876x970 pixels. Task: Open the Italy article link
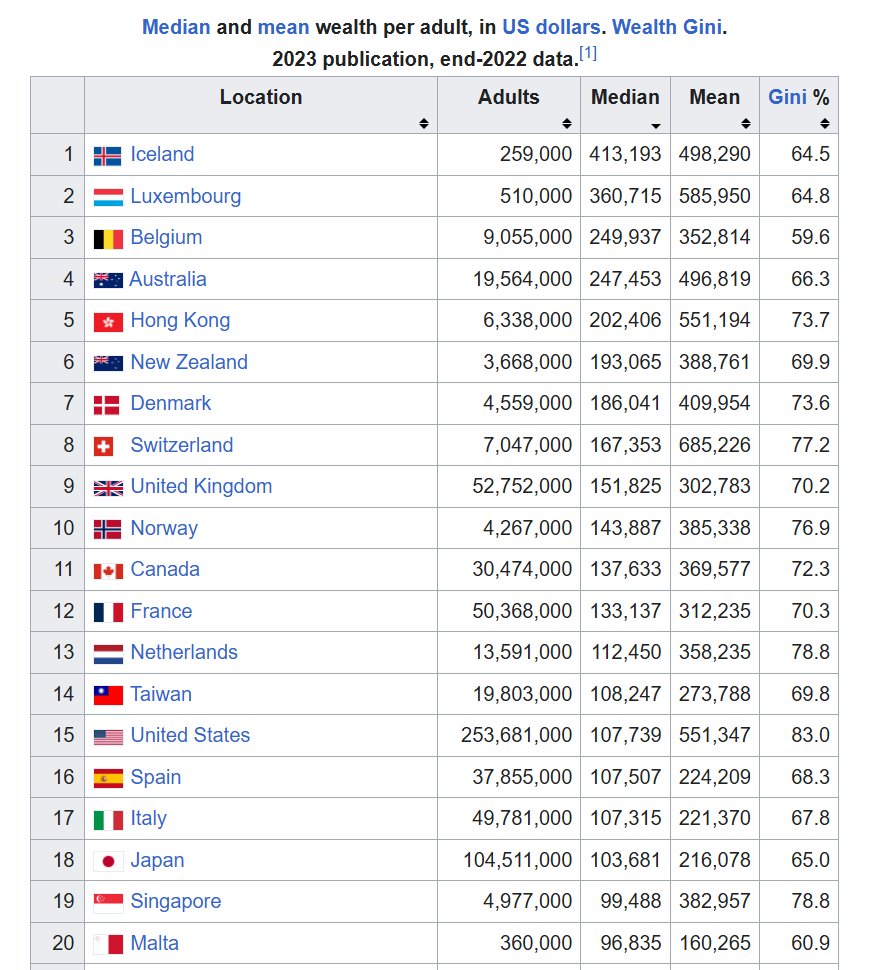(148, 818)
